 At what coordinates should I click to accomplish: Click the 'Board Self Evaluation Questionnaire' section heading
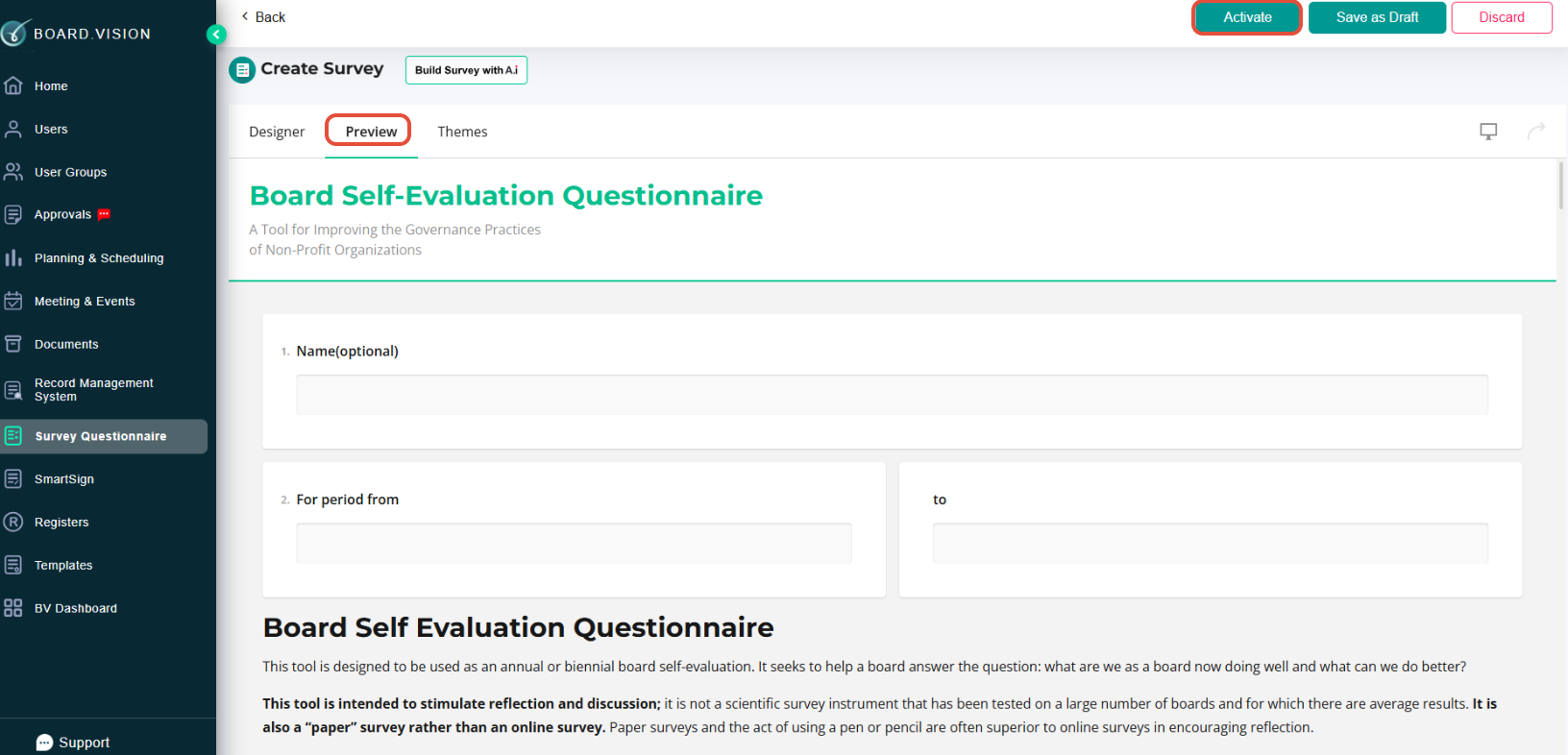tap(518, 627)
